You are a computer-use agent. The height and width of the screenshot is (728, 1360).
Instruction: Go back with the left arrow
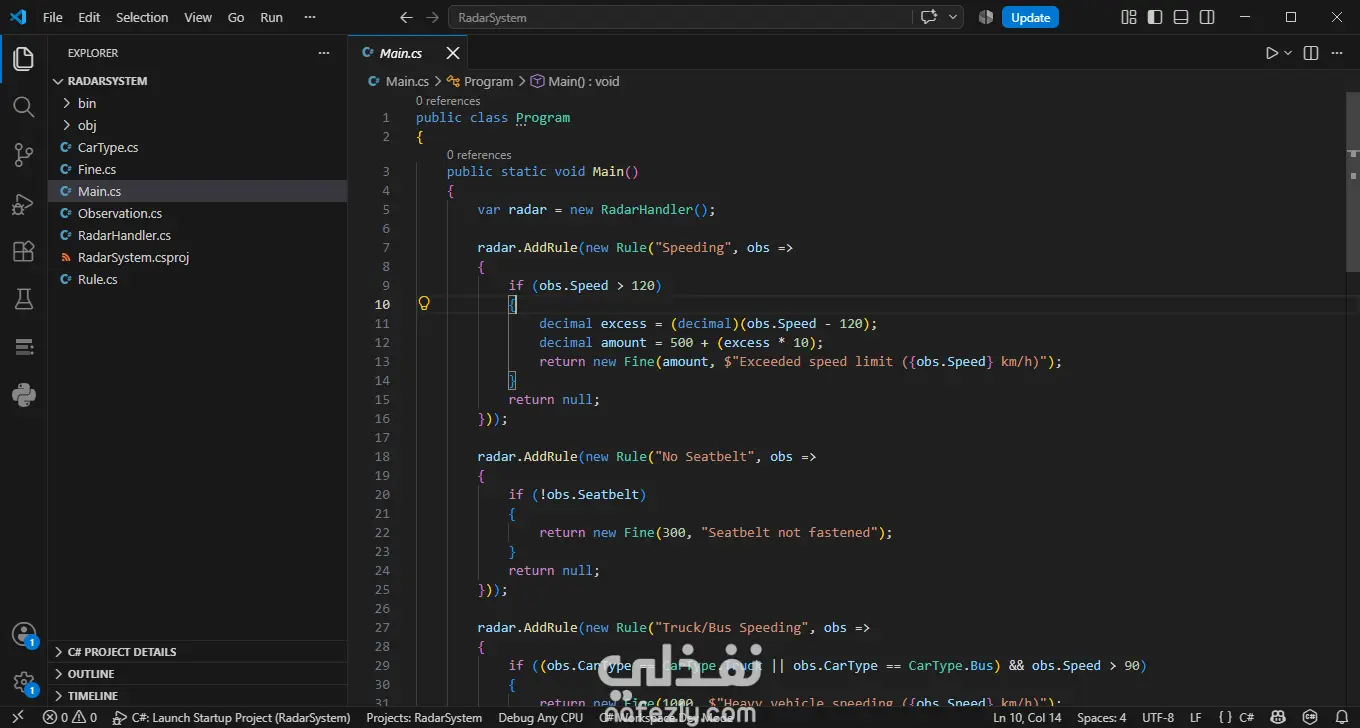pos(405,17)
